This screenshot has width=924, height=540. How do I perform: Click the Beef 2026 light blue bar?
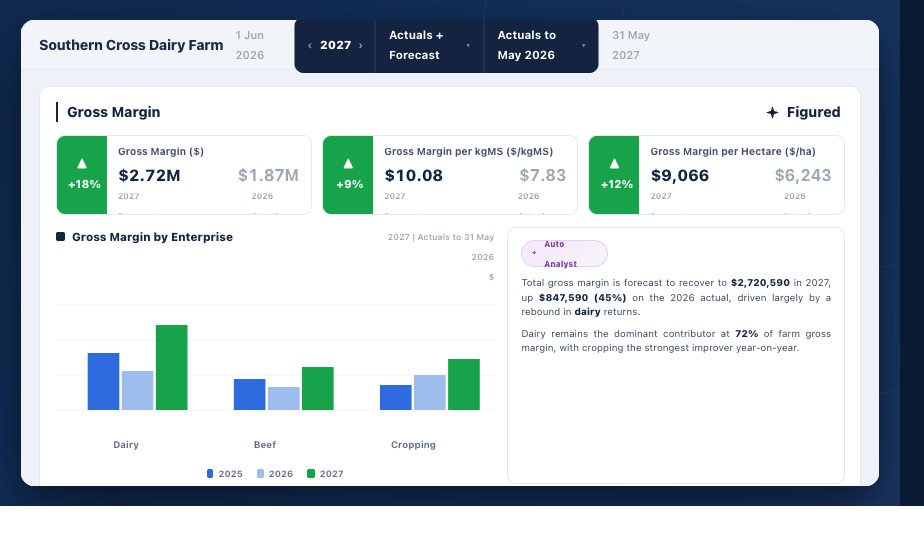pos(283,399)
